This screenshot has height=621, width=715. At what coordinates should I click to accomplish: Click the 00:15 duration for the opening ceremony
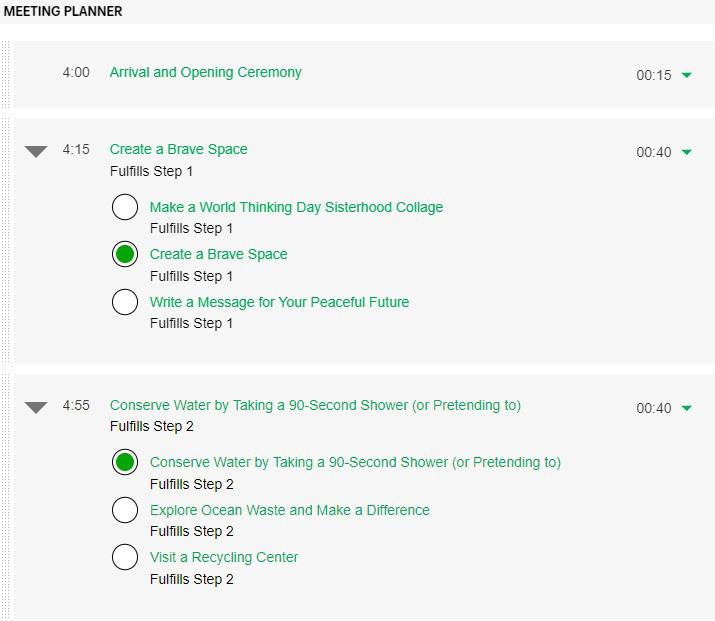pyautogui.click(x=654, y=75)
